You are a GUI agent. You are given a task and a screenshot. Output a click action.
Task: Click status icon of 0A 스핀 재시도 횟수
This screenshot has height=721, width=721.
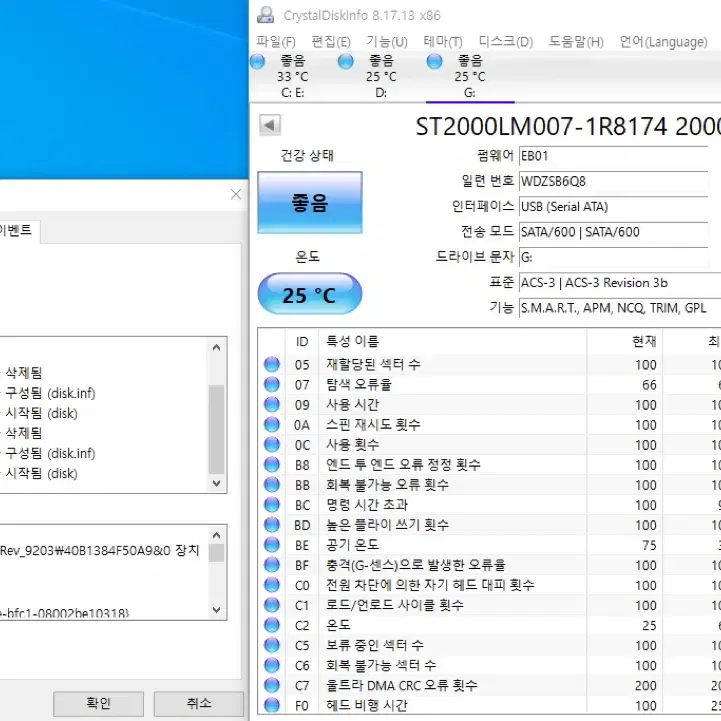(x=272, y=424)
